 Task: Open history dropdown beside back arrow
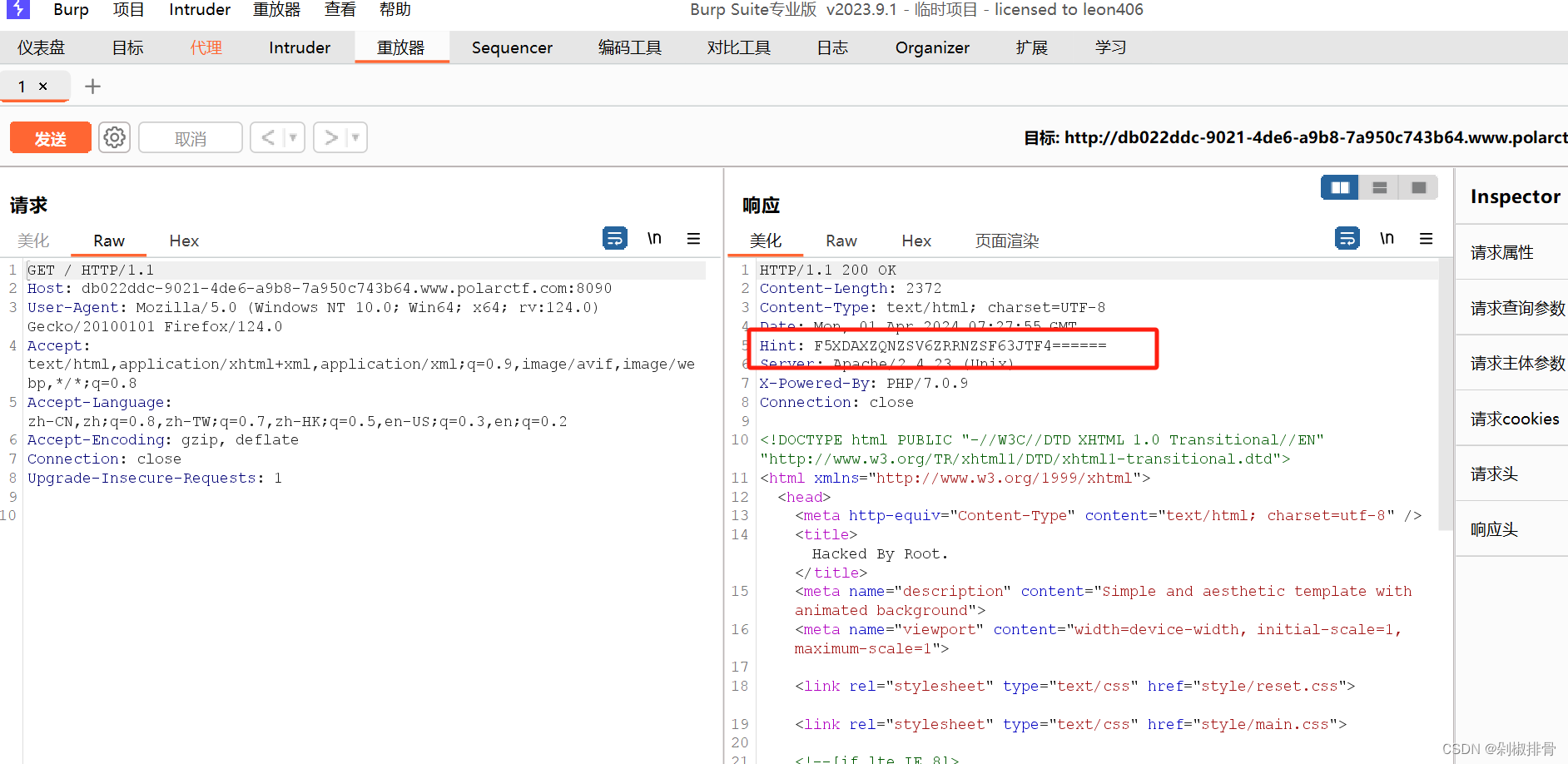click(293, 137)
